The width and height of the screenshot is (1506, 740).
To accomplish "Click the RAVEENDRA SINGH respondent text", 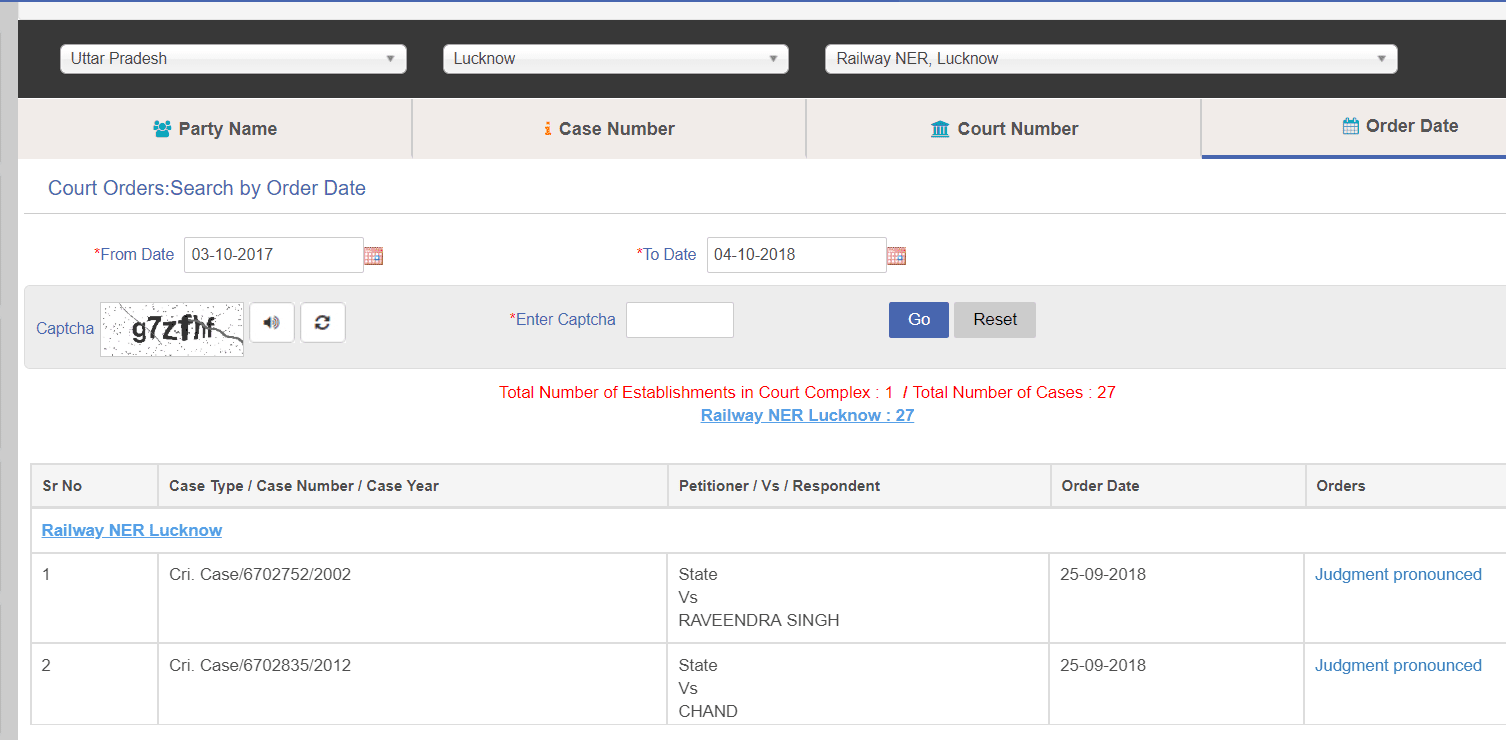I will coord(759,620).
